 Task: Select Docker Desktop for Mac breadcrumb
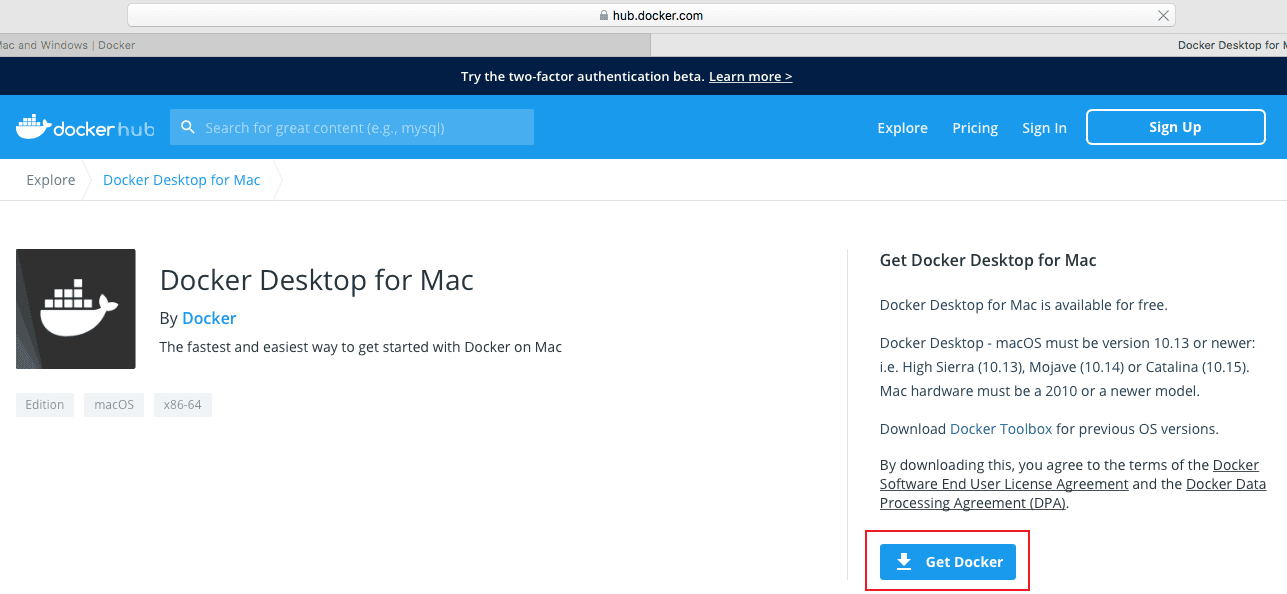(x=181, y=180)
